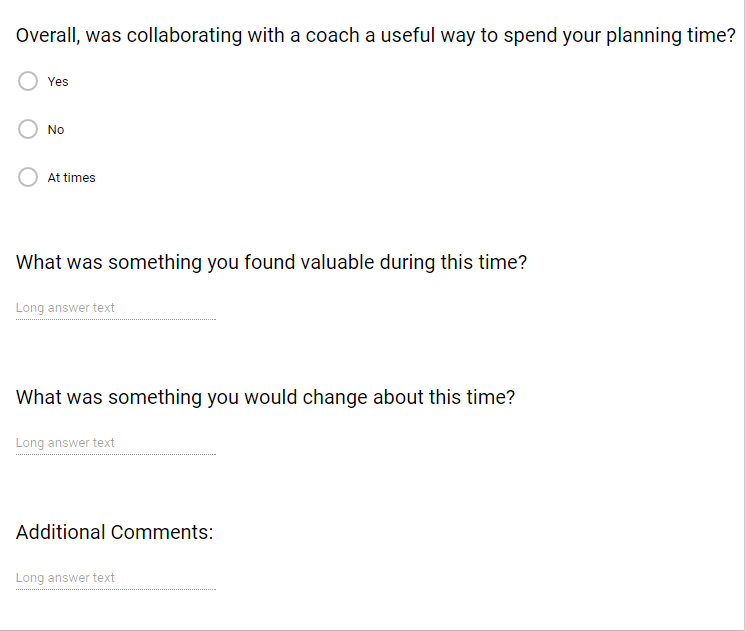Click the dotted underline below found valuable answer
The image size is (746, 631).
pyautogui.click(x=116, y=319)
